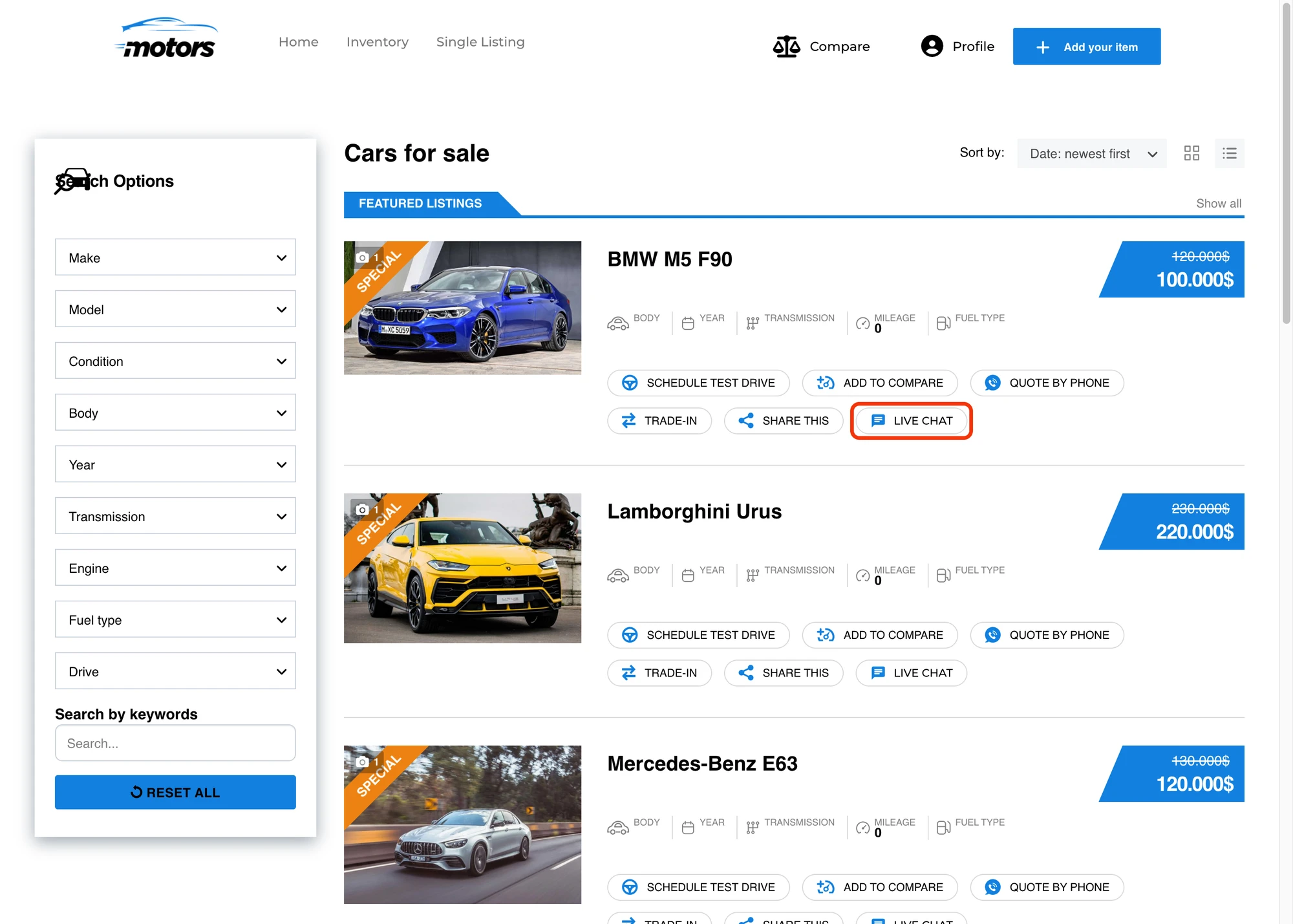Click steering wheel icon for Mercedes test drive

click(630, 887)
